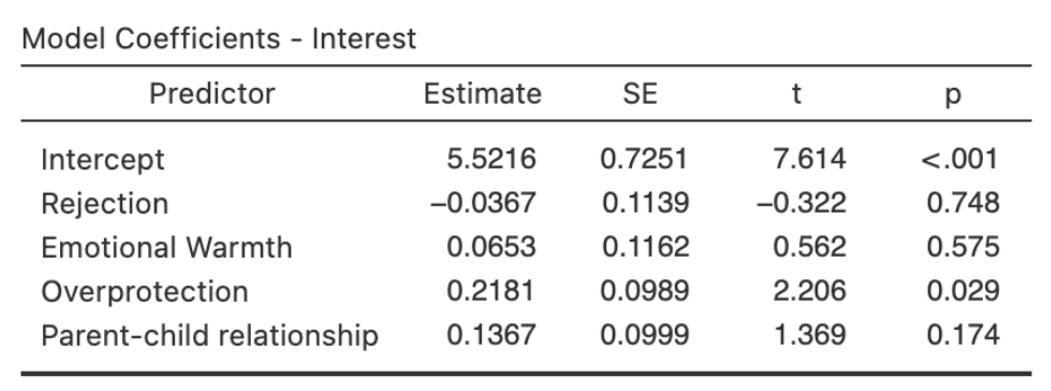Click the Model Coefficients - Interest title
The image size is (1051, 391).
219,39
